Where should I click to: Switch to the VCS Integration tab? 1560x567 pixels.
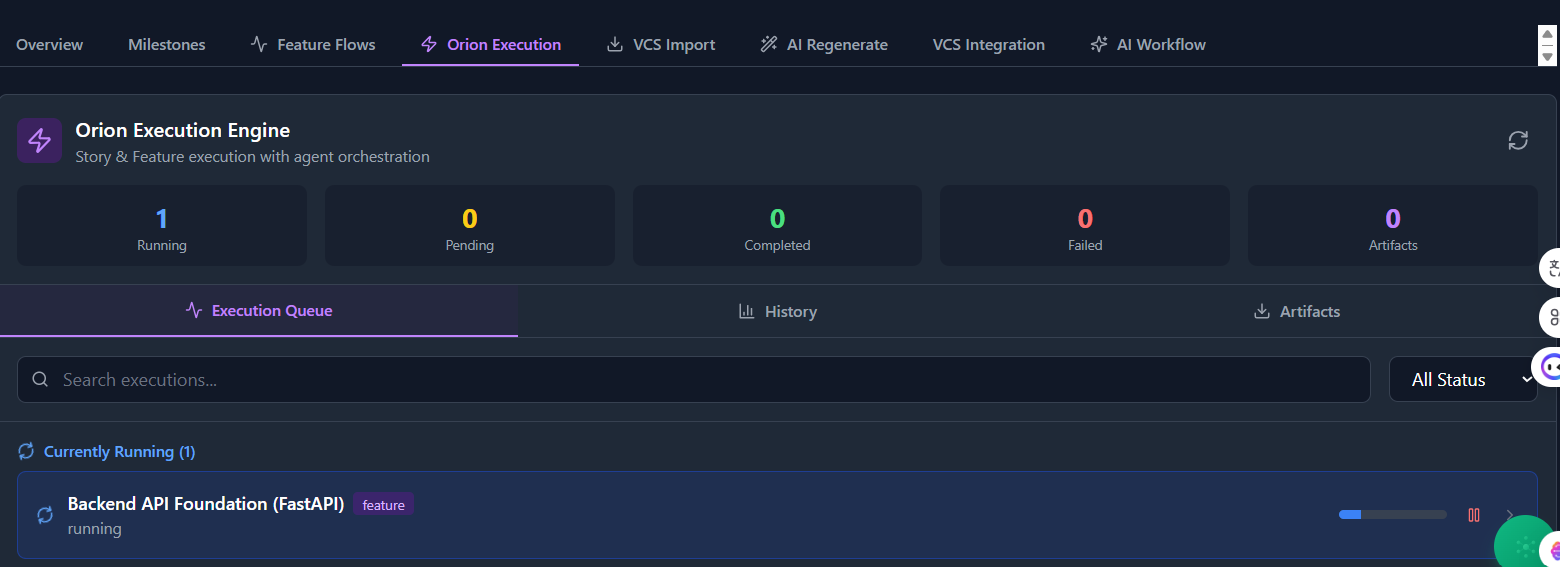[989, 45]
